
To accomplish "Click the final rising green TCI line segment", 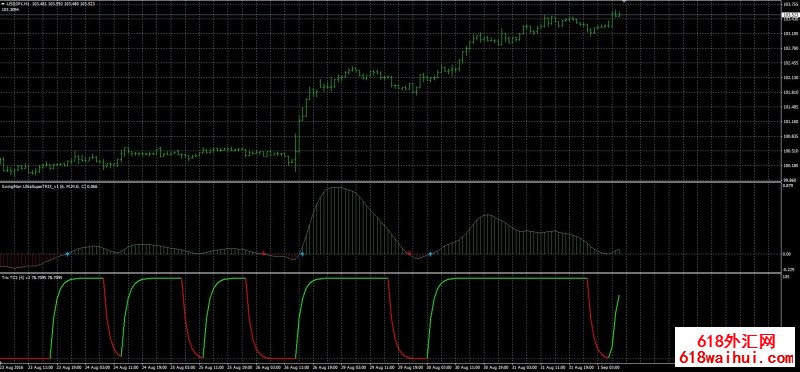I will point(614,326).
